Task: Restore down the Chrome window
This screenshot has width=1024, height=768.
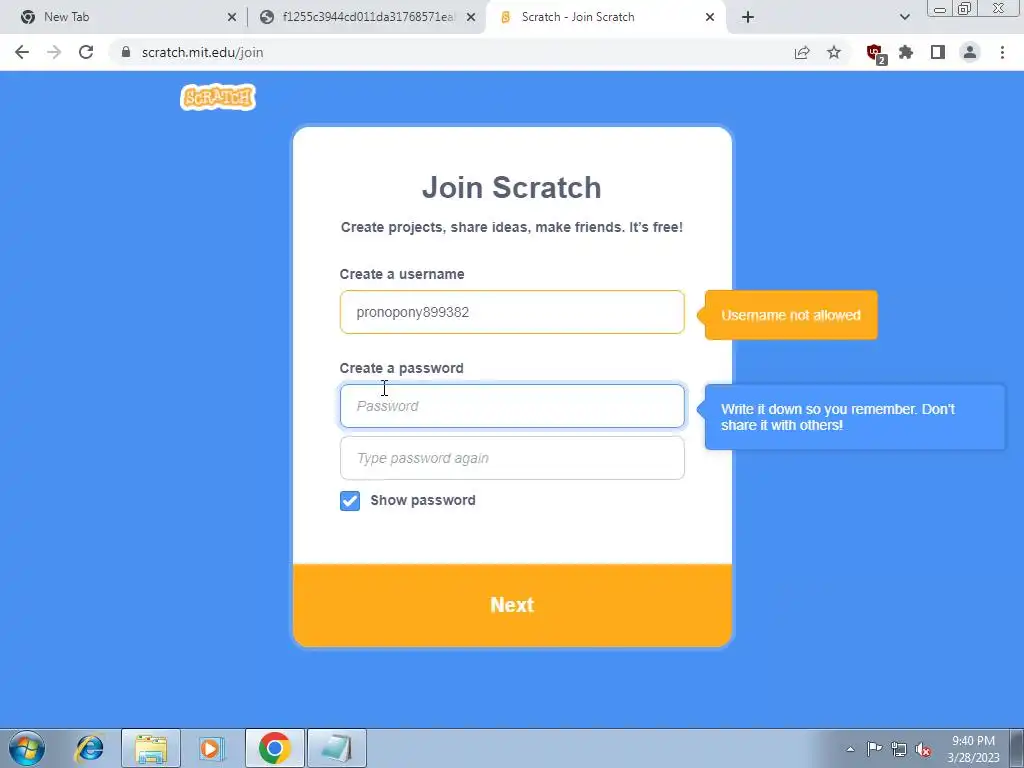Action: [x=965, y=9]
